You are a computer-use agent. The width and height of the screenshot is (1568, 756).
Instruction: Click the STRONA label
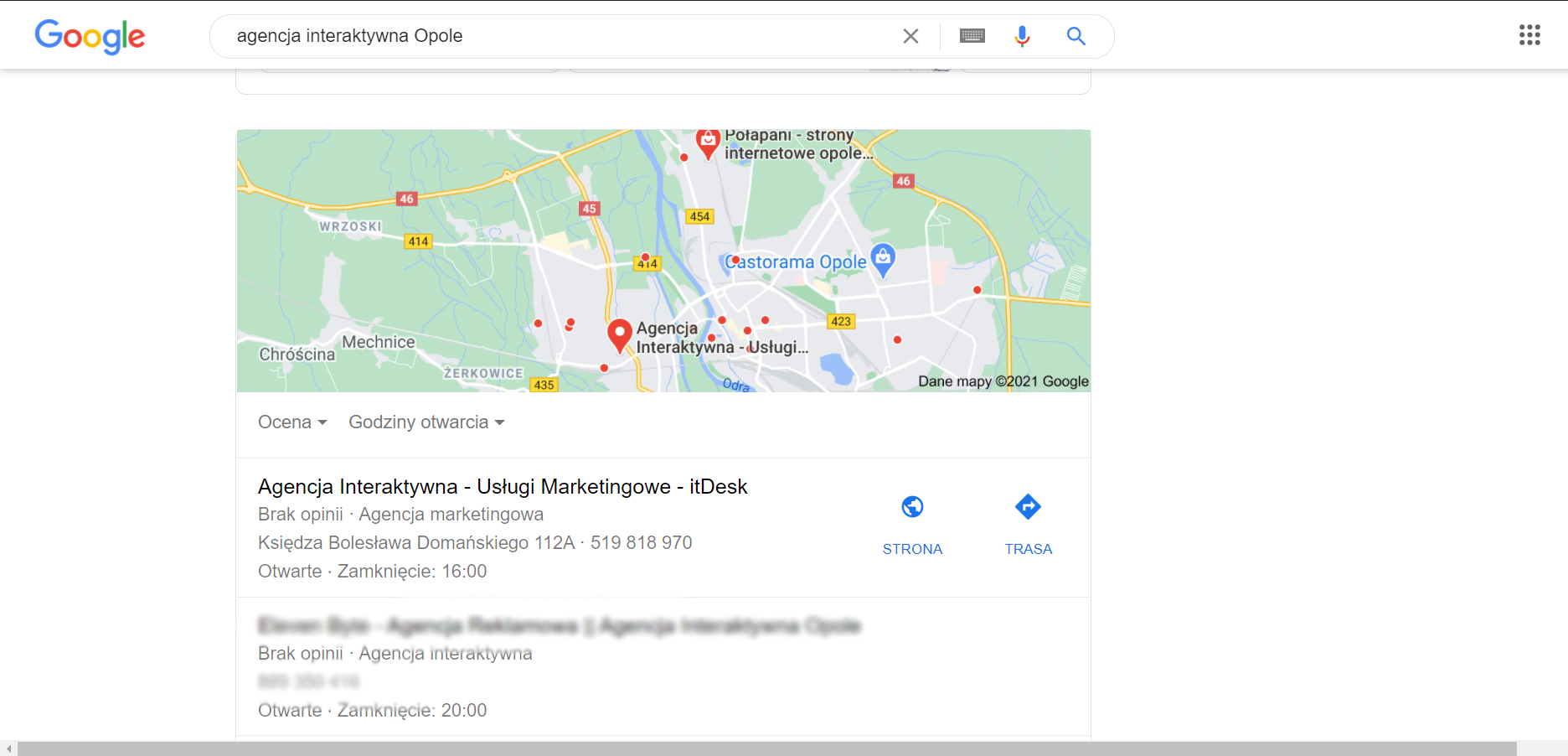tap(912, 549)
